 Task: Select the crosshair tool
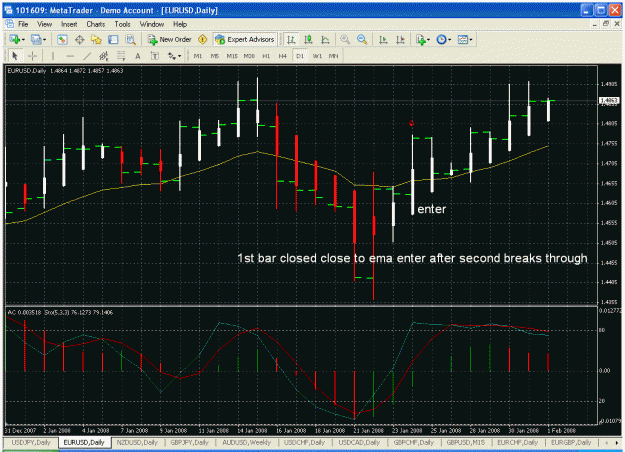tap(33, 56)
